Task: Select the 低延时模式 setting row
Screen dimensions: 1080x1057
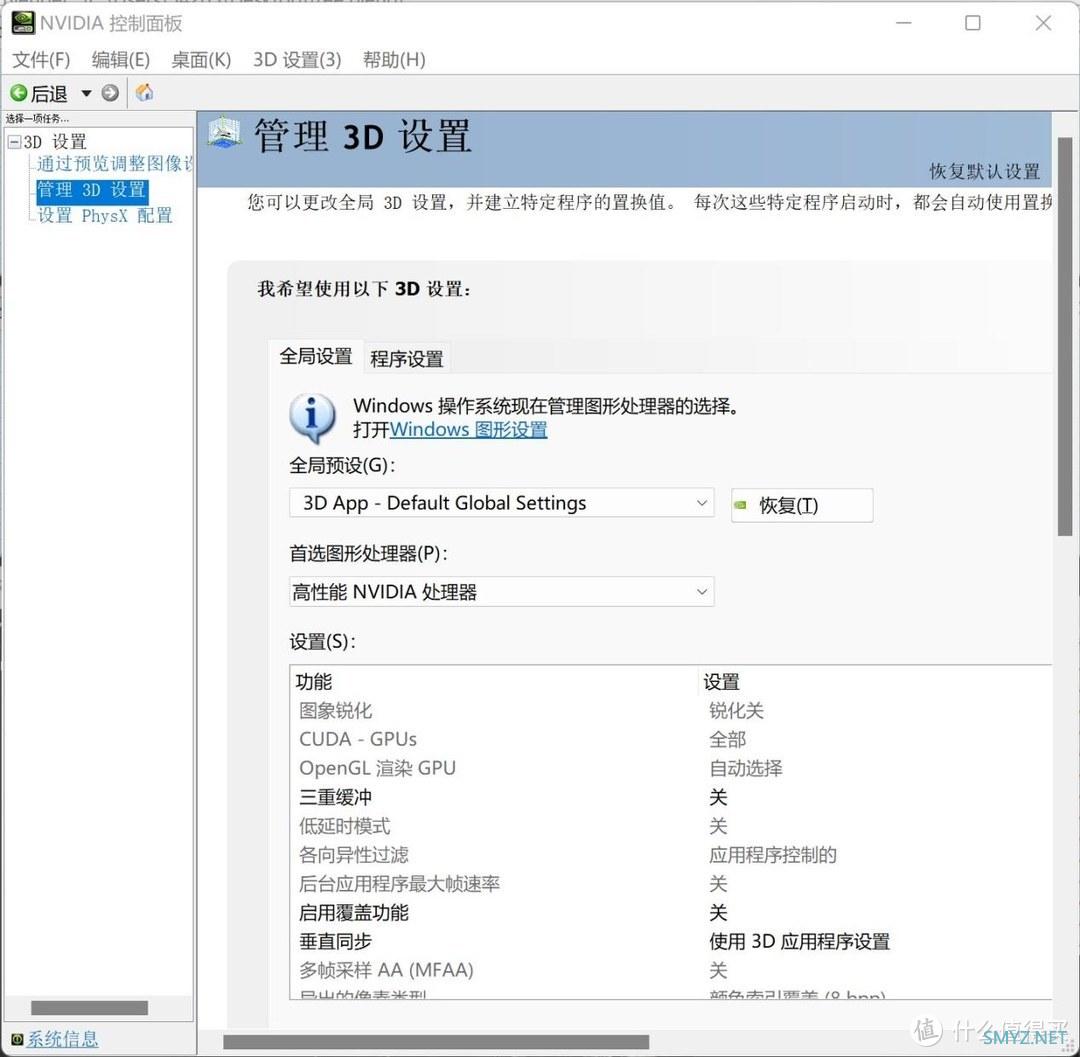Action: pos(671,826)
